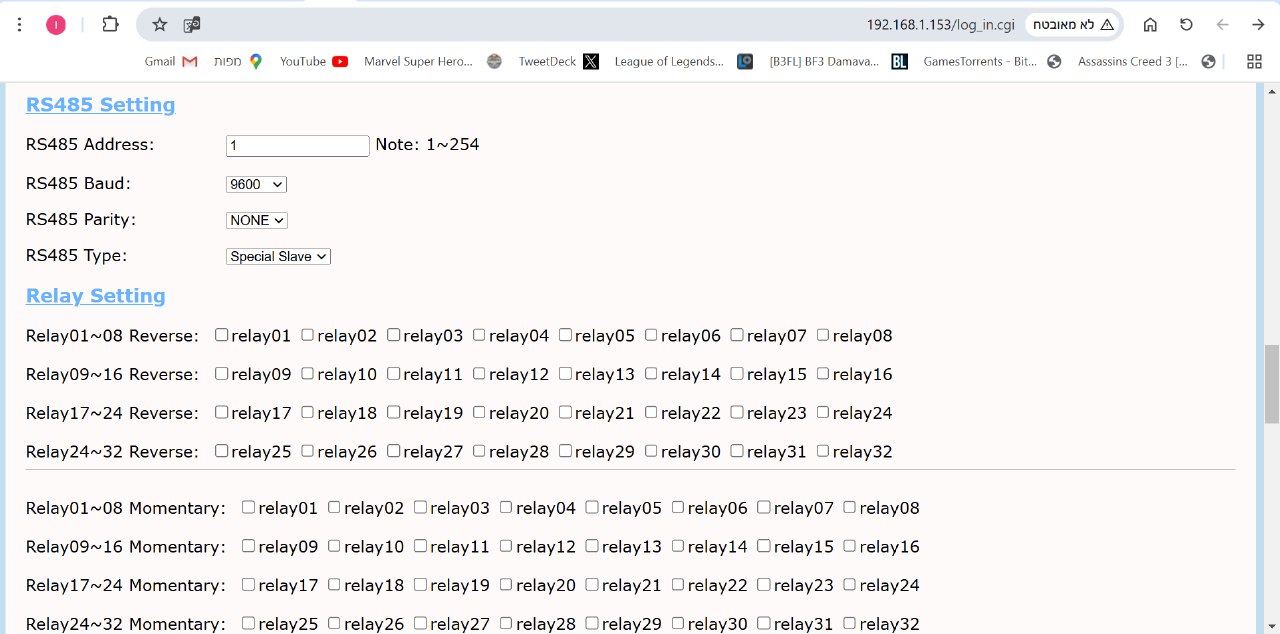Click the Home button in toolbar

click(1150, 25)
